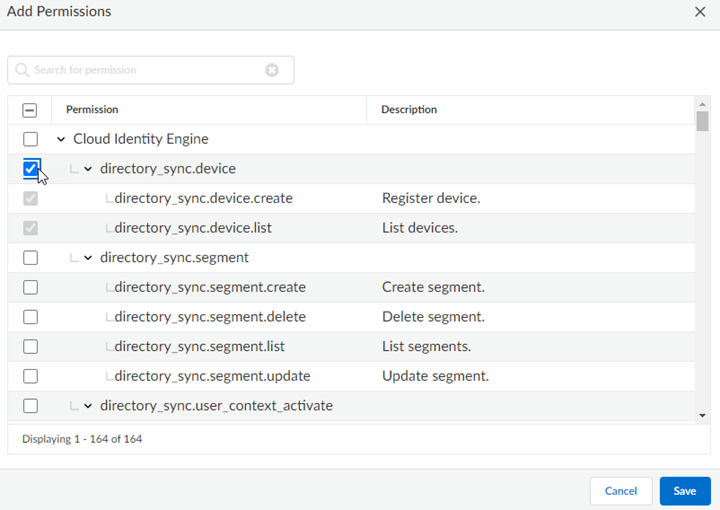Click the scroll down arrow on the list
Image resolution: width=720 pixels, height=510 pixels.
tap(702, 415)
